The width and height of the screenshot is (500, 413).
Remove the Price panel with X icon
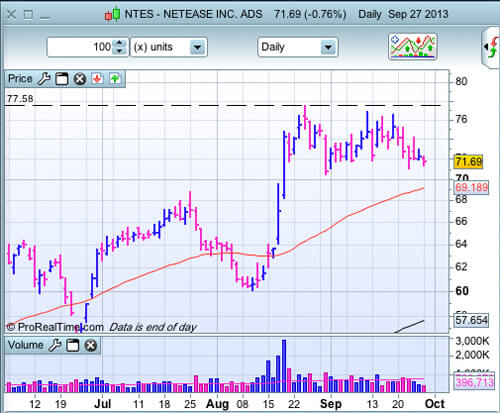[80, 79]
